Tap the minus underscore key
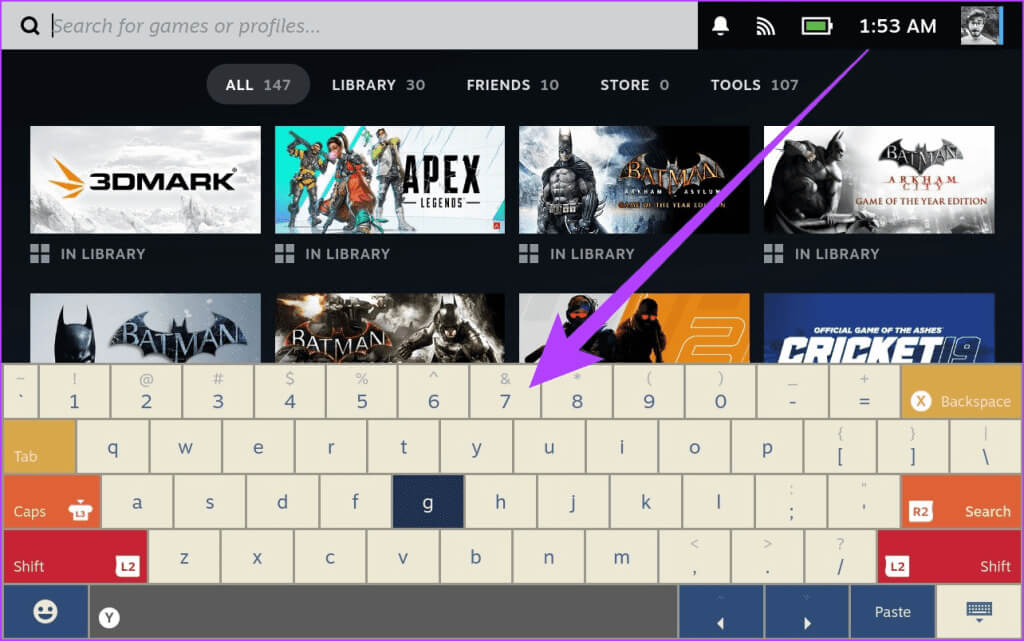 tap(792, 392)
